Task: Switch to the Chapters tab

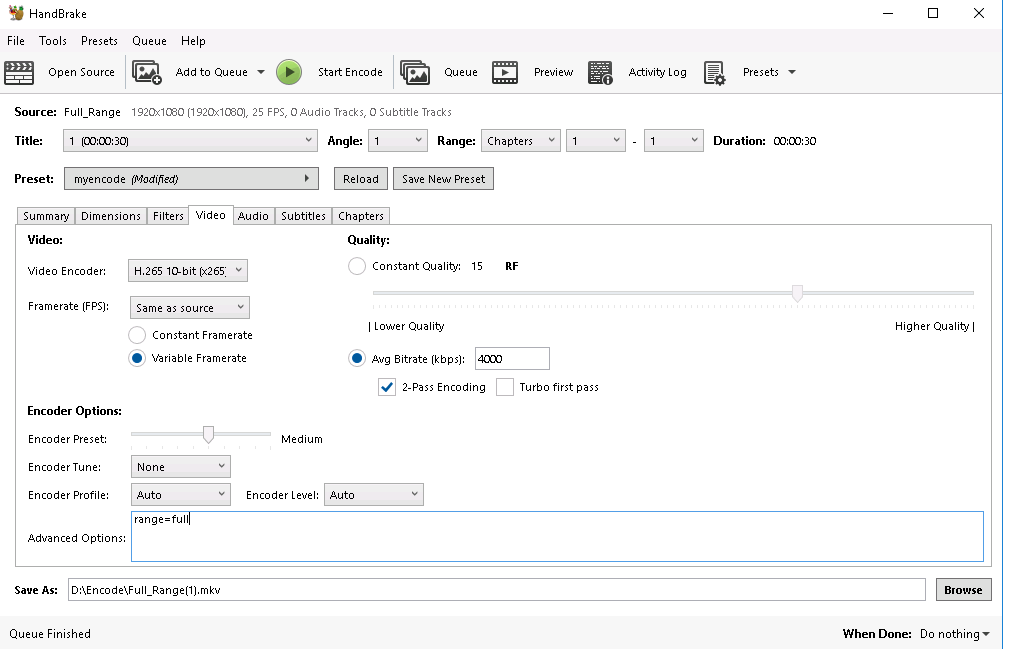Action: pos(361,216)
